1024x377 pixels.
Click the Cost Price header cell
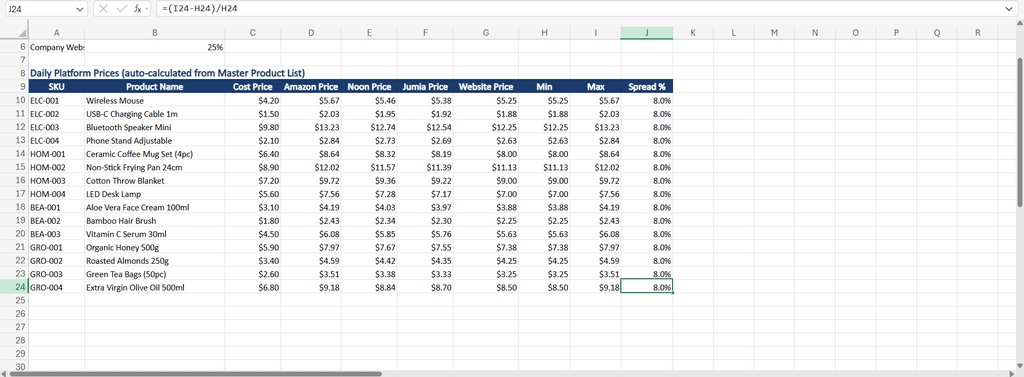click(253, 87)
